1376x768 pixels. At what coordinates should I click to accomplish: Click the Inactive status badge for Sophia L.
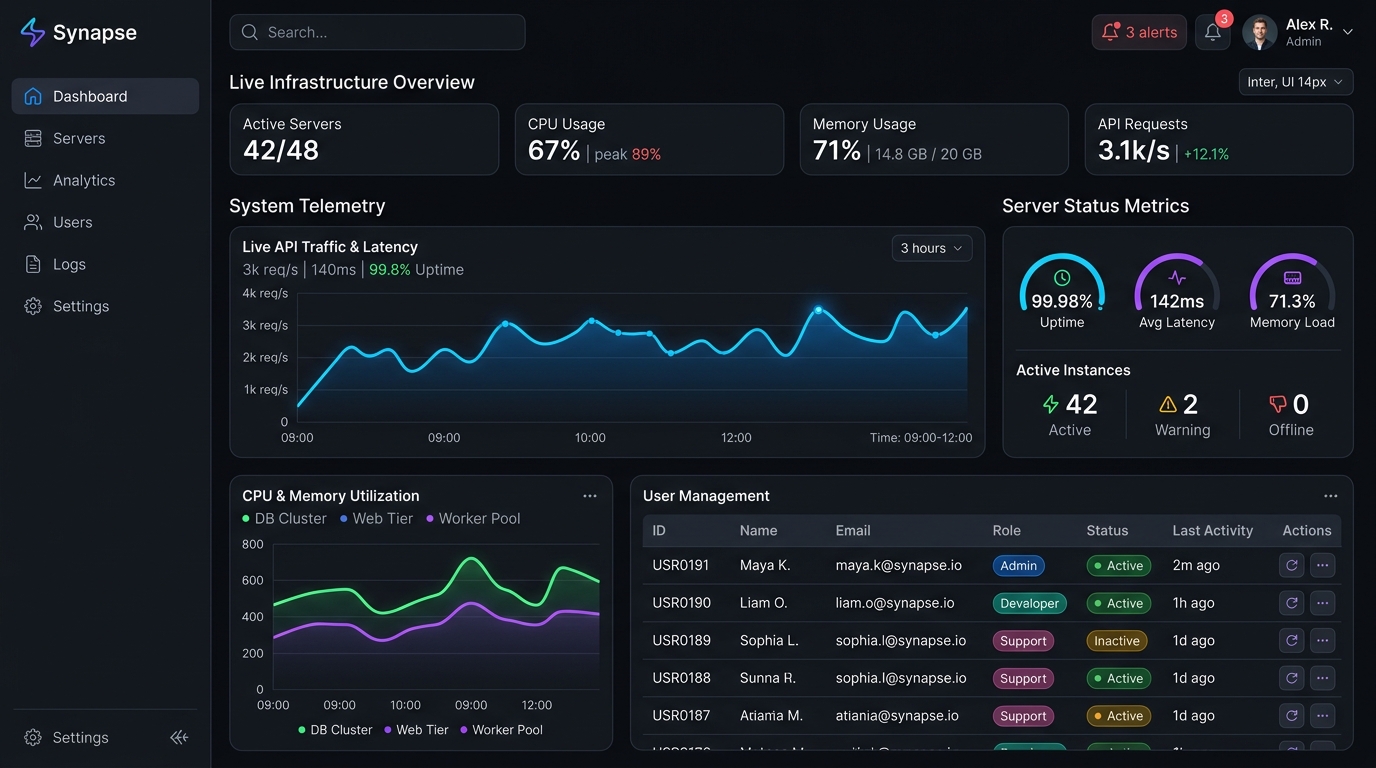tap(1117, 641)
